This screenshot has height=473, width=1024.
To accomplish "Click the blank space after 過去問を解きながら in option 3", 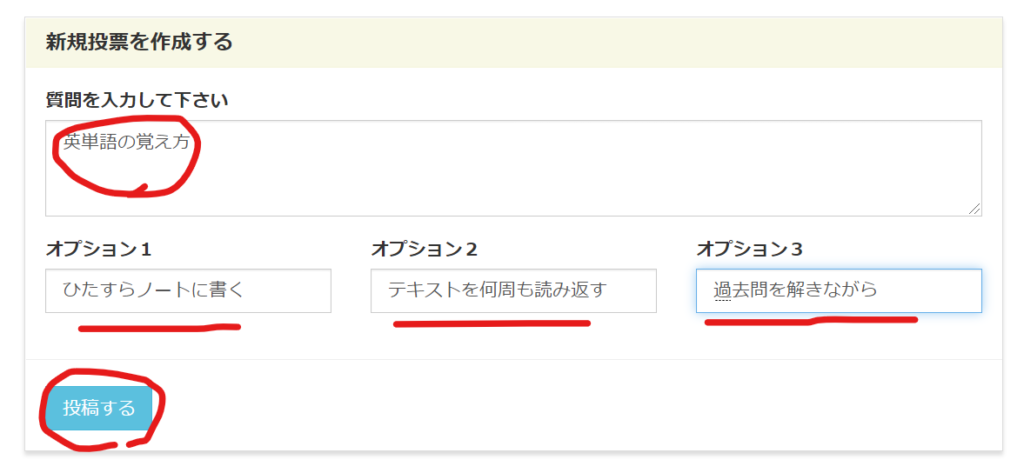I will 927,291.
